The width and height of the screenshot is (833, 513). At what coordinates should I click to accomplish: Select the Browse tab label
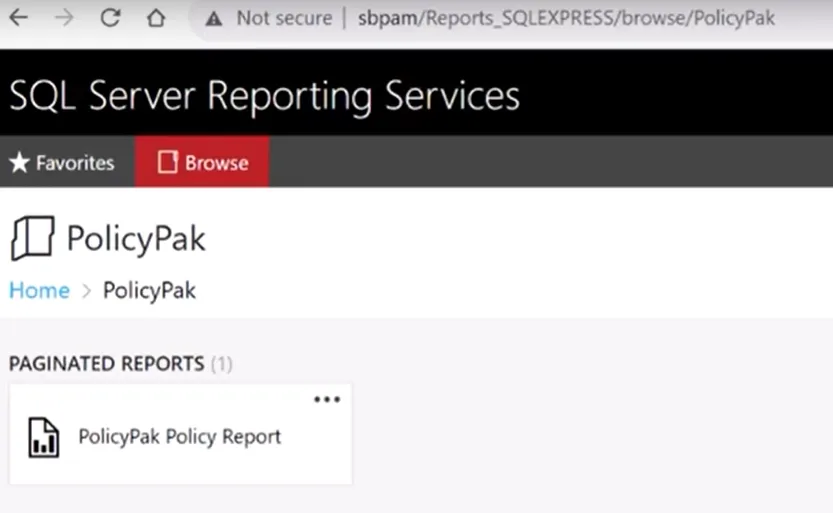216,163
